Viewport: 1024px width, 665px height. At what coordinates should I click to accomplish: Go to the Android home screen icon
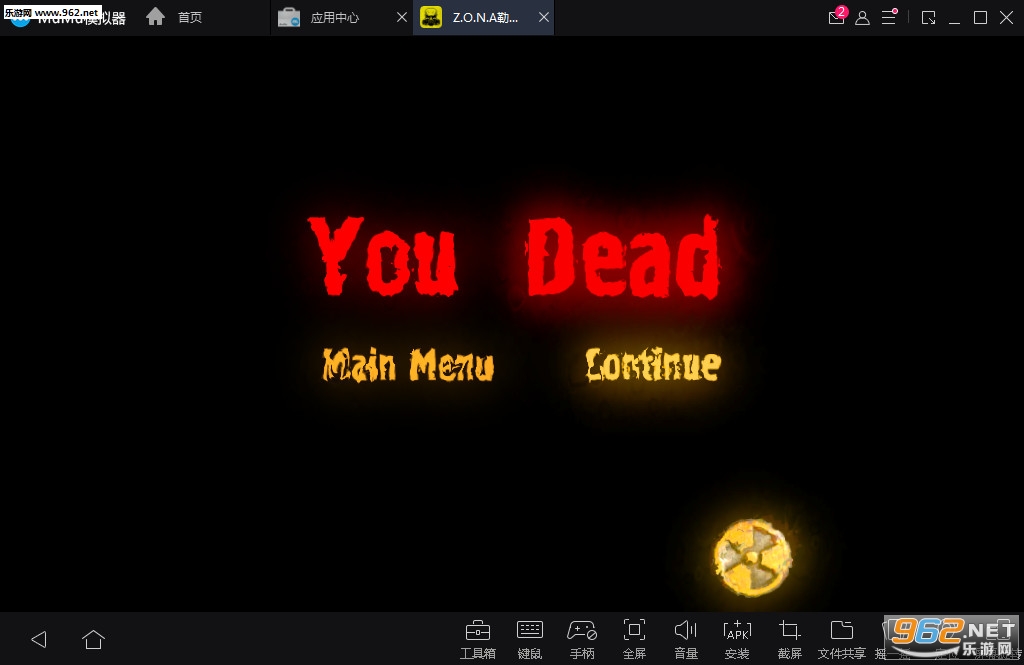tap(93, 639)
